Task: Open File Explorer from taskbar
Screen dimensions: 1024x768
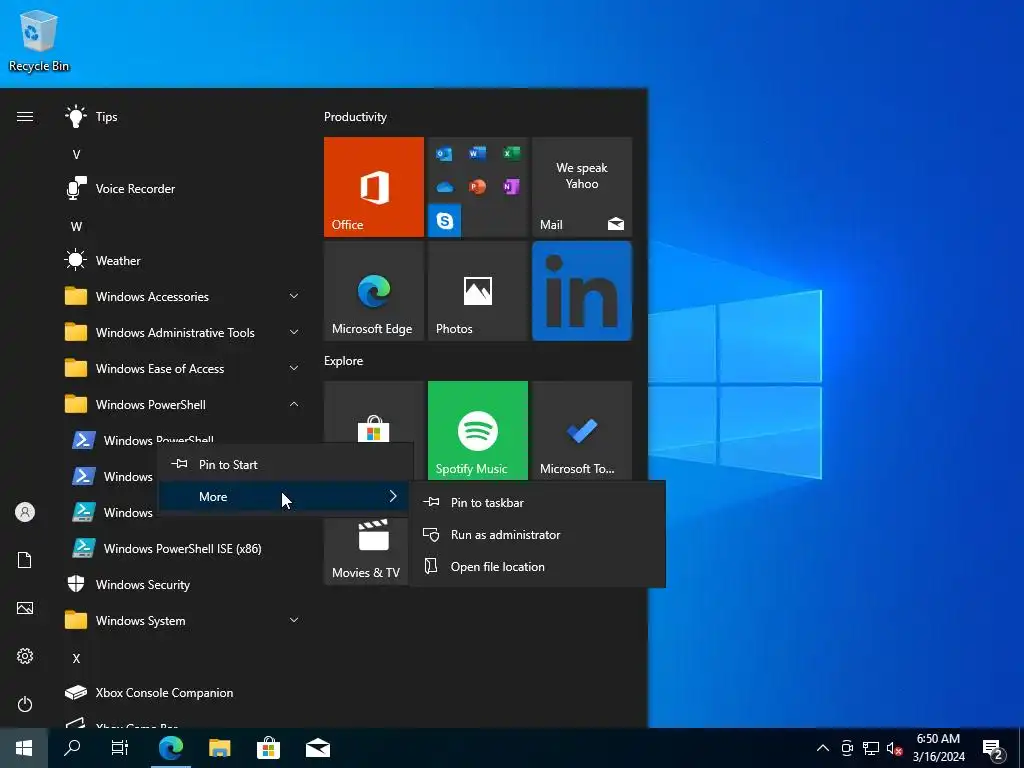Action: tap(219, 748)
